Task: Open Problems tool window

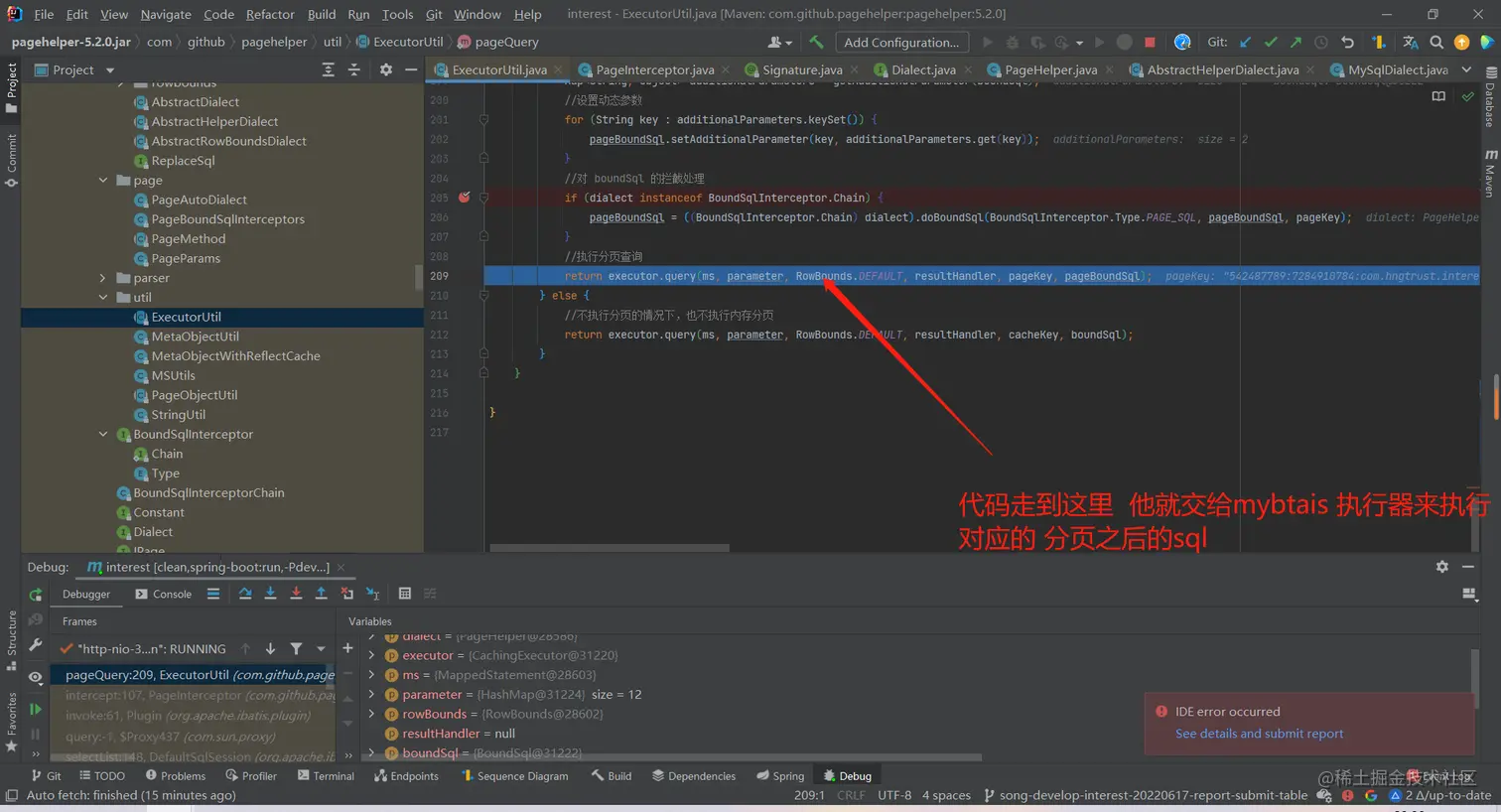Action: (176, 776)
